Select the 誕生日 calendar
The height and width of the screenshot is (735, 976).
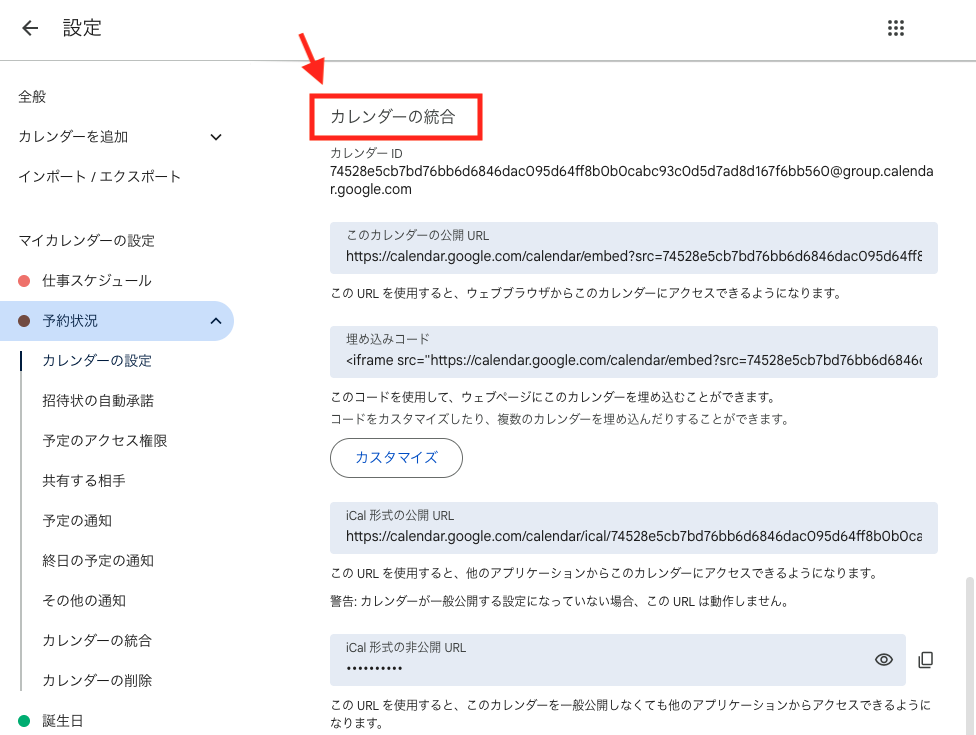pos(63,721)
